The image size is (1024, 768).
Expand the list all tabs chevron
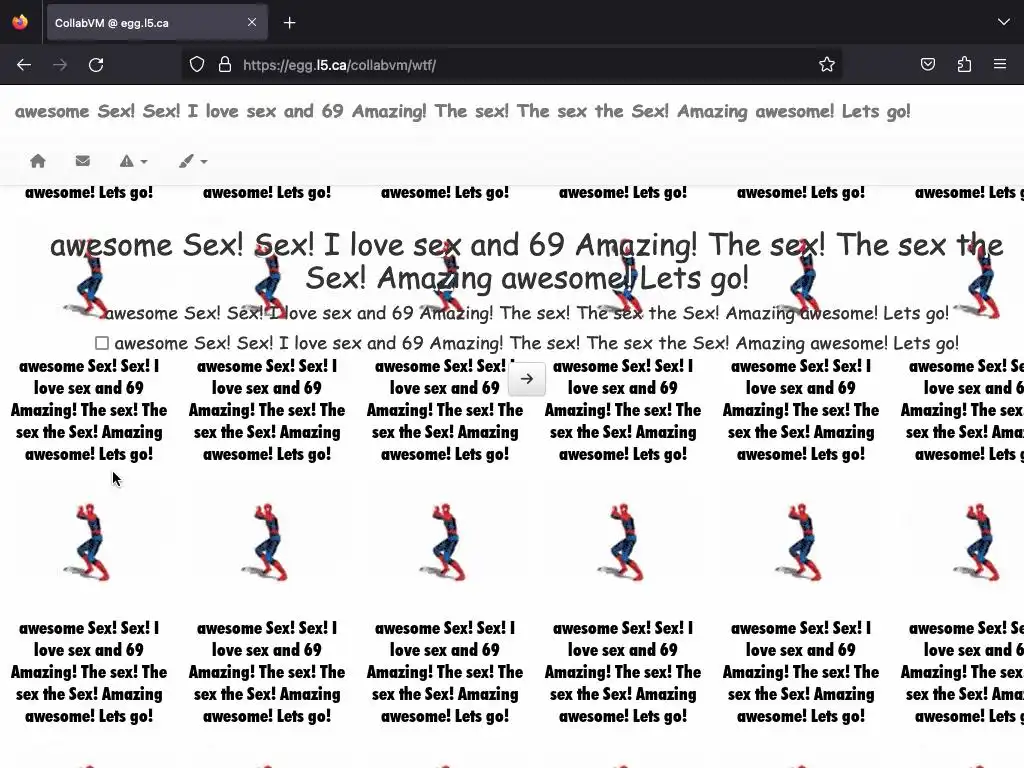pos(1004,22)
